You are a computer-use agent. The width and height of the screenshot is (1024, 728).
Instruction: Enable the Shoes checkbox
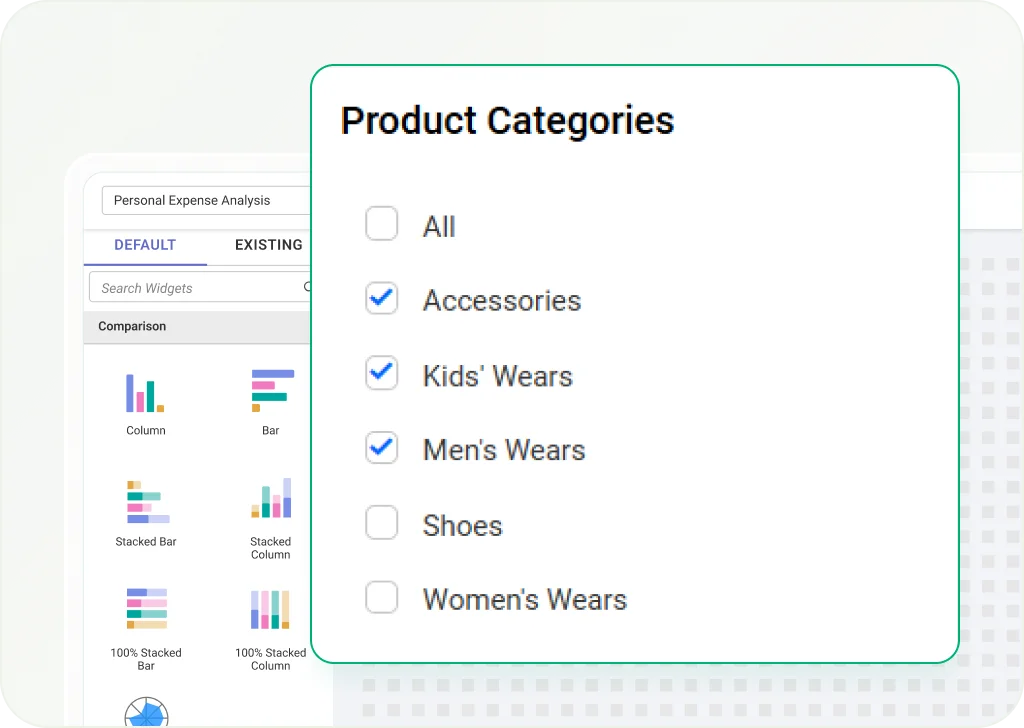pos(381,523)
